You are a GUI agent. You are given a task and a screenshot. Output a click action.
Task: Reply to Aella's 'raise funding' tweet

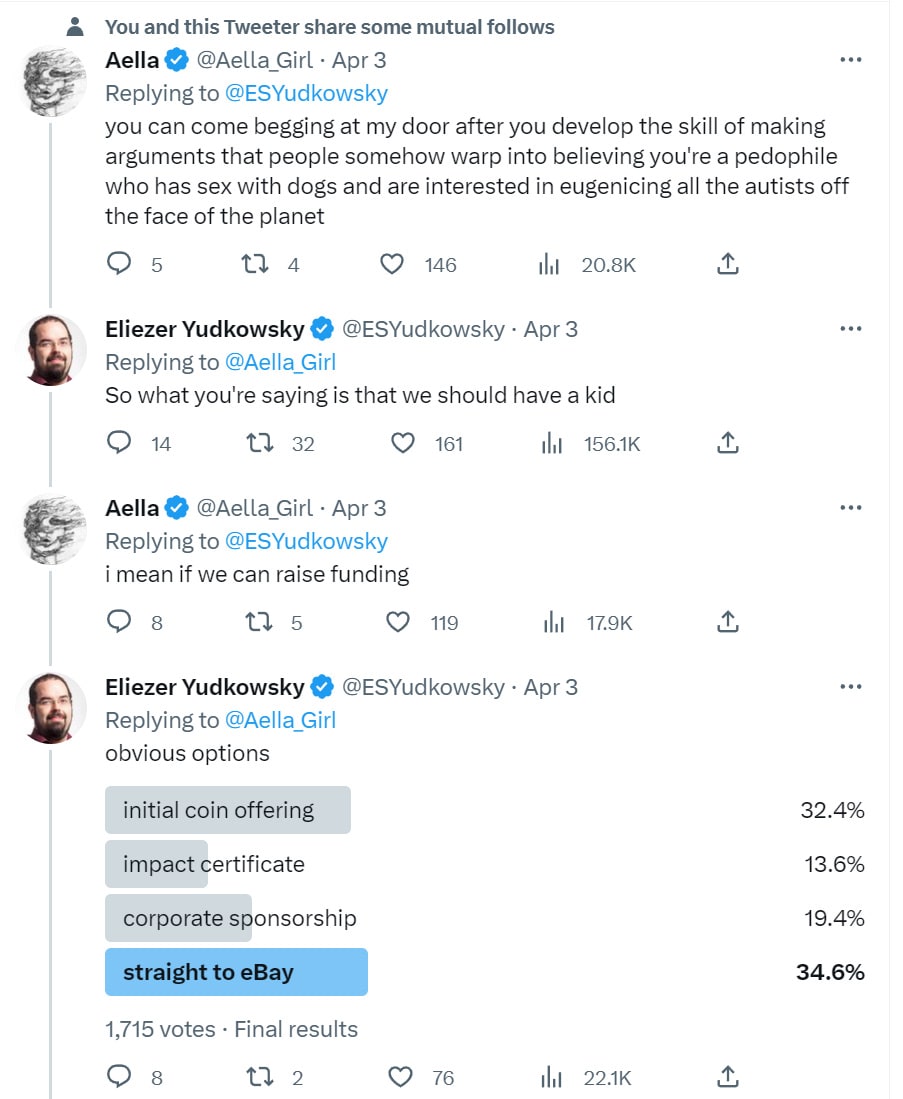119,622
